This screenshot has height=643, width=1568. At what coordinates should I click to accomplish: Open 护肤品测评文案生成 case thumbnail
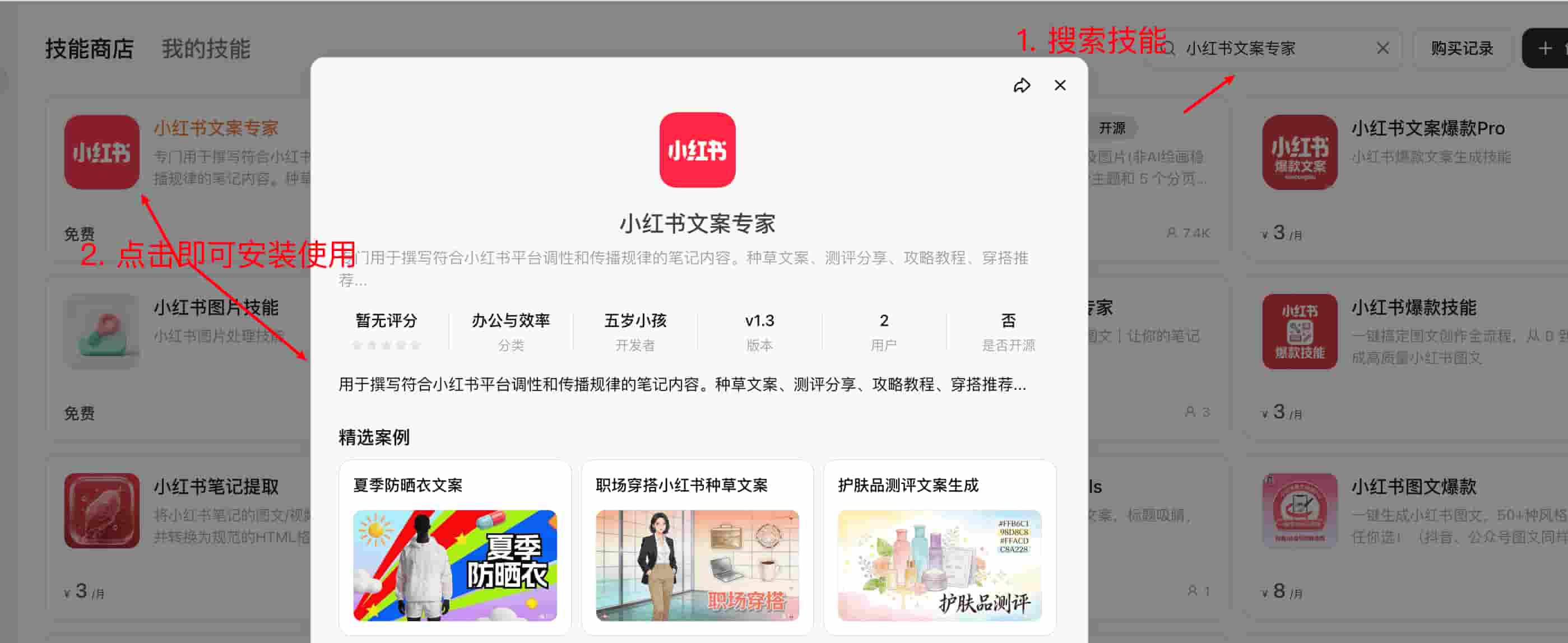point(939,565)
